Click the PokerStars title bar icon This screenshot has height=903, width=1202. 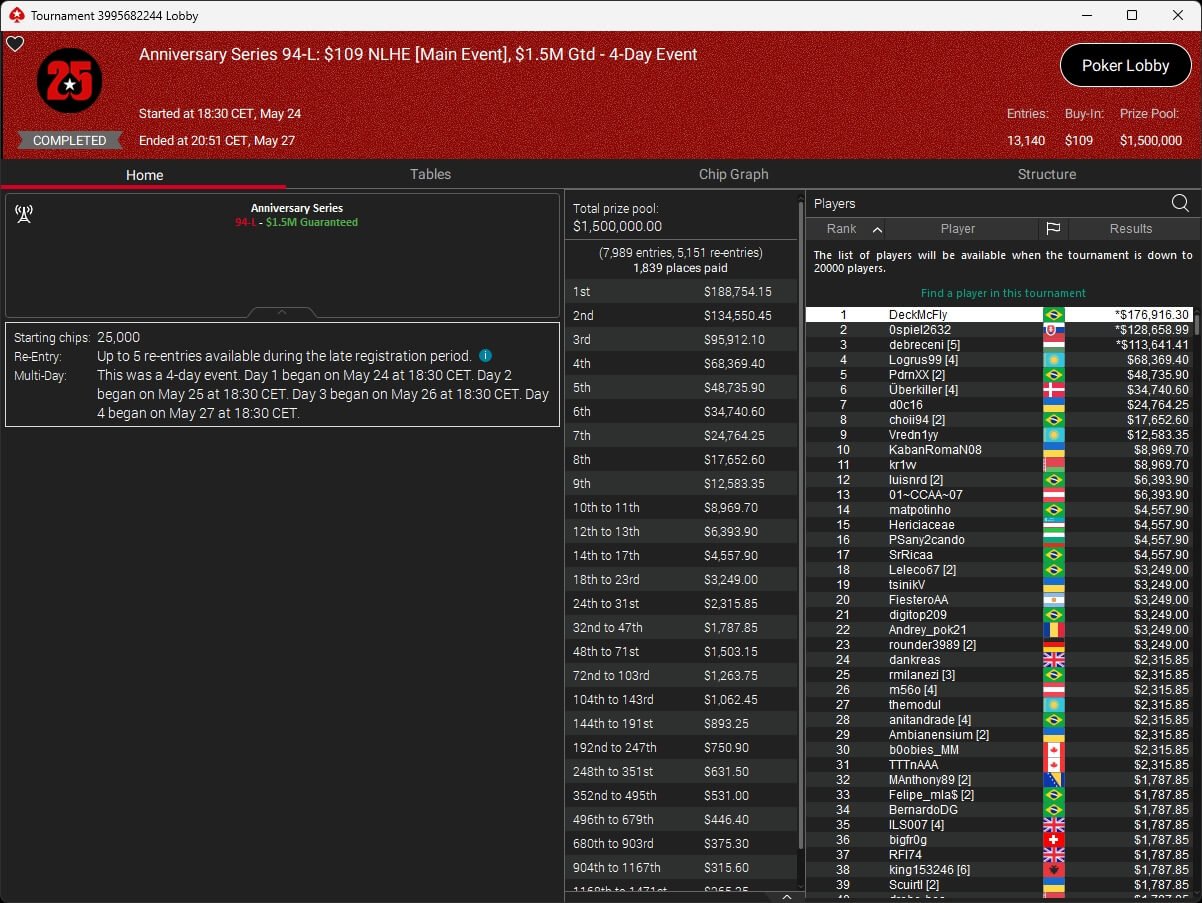15,15
